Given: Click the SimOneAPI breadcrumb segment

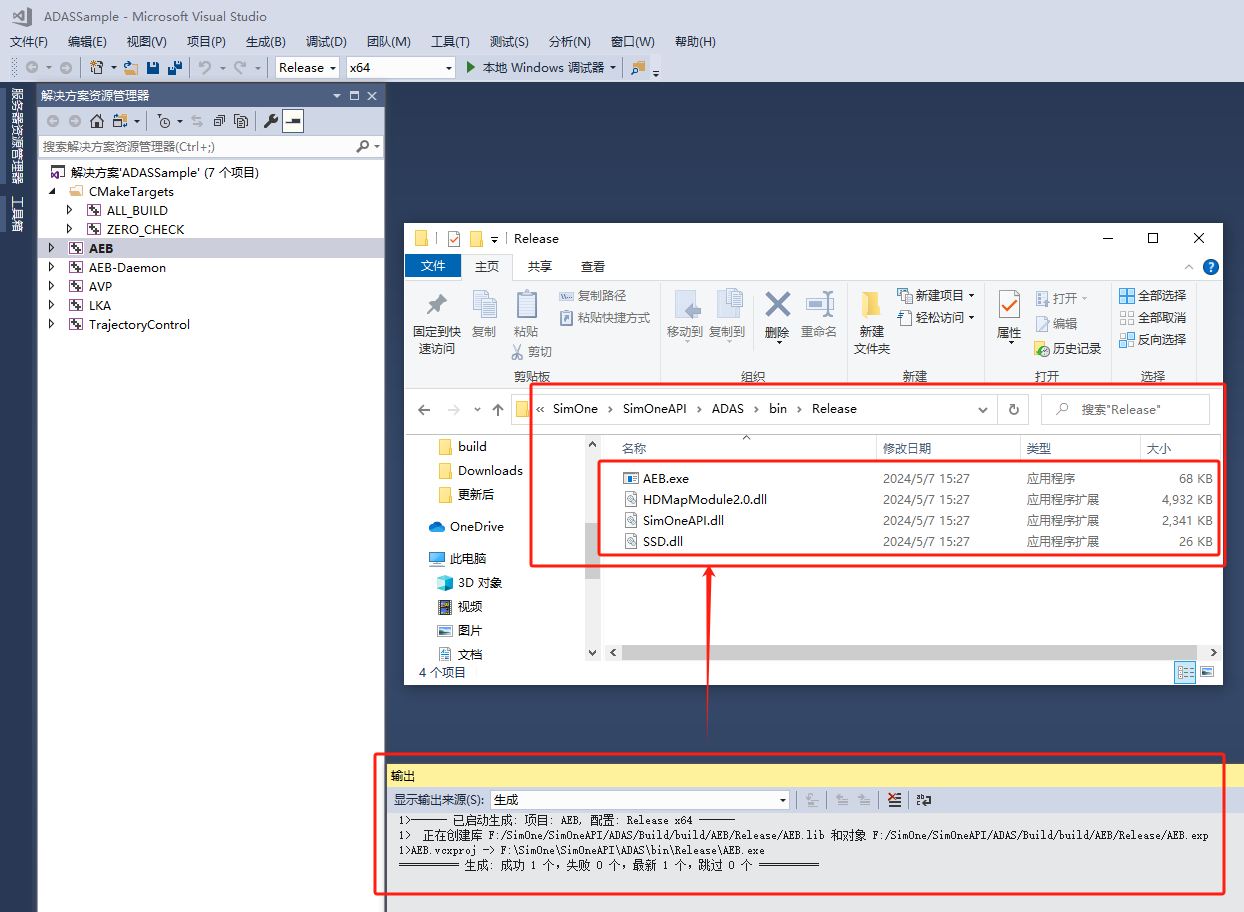Looking at the screenshot, I should (x=654, y=409).
